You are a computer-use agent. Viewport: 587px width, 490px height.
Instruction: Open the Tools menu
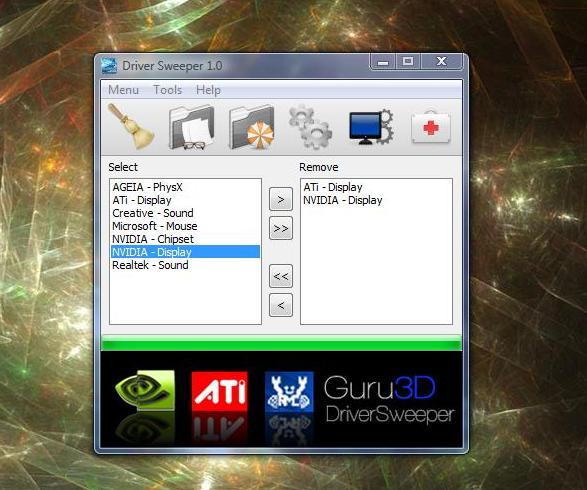pos(167,90)
